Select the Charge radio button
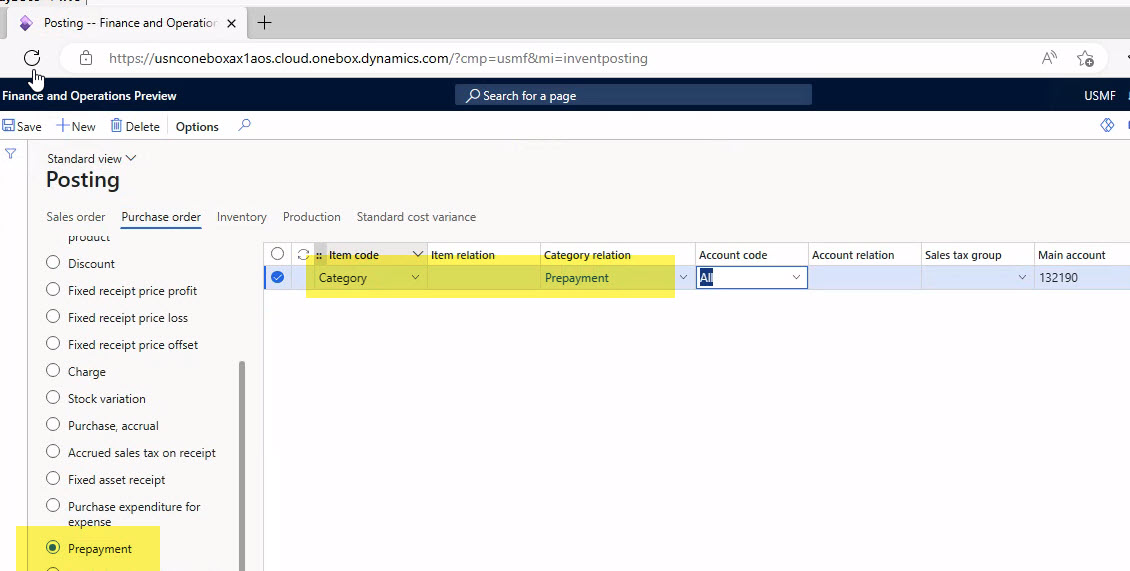 point(54,372)
